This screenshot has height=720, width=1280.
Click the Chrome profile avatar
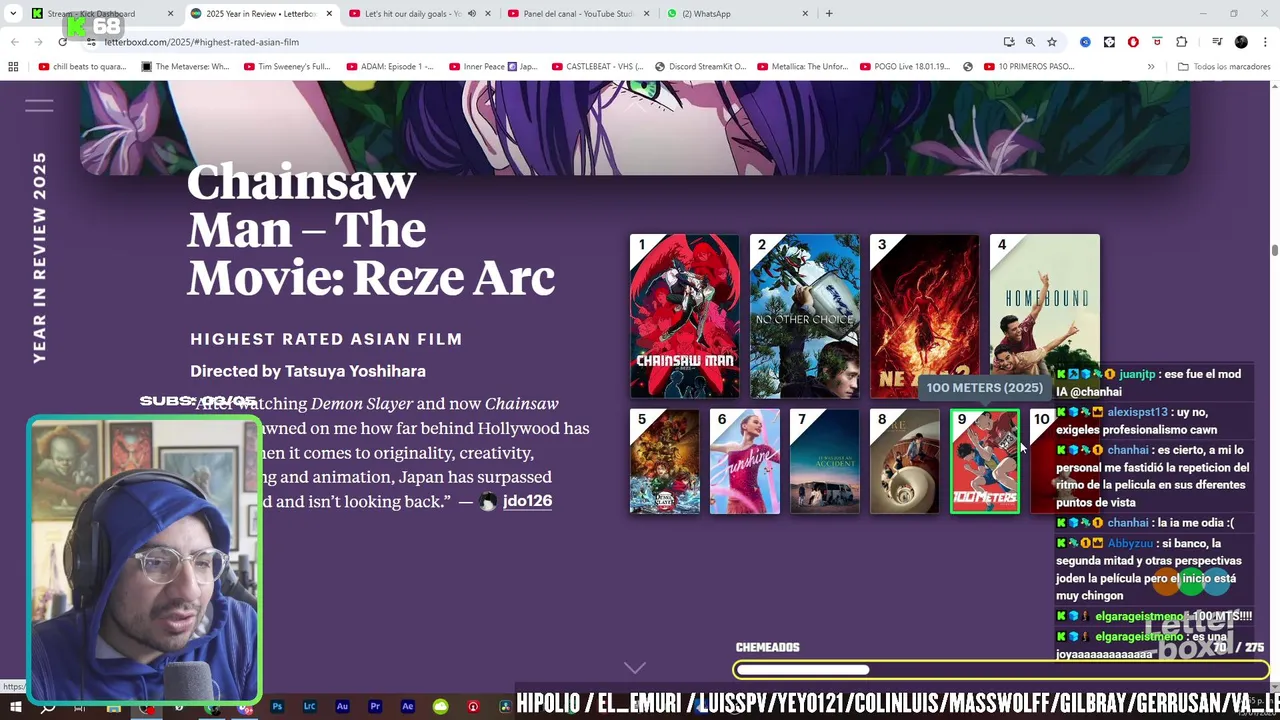coord(1241,42)
